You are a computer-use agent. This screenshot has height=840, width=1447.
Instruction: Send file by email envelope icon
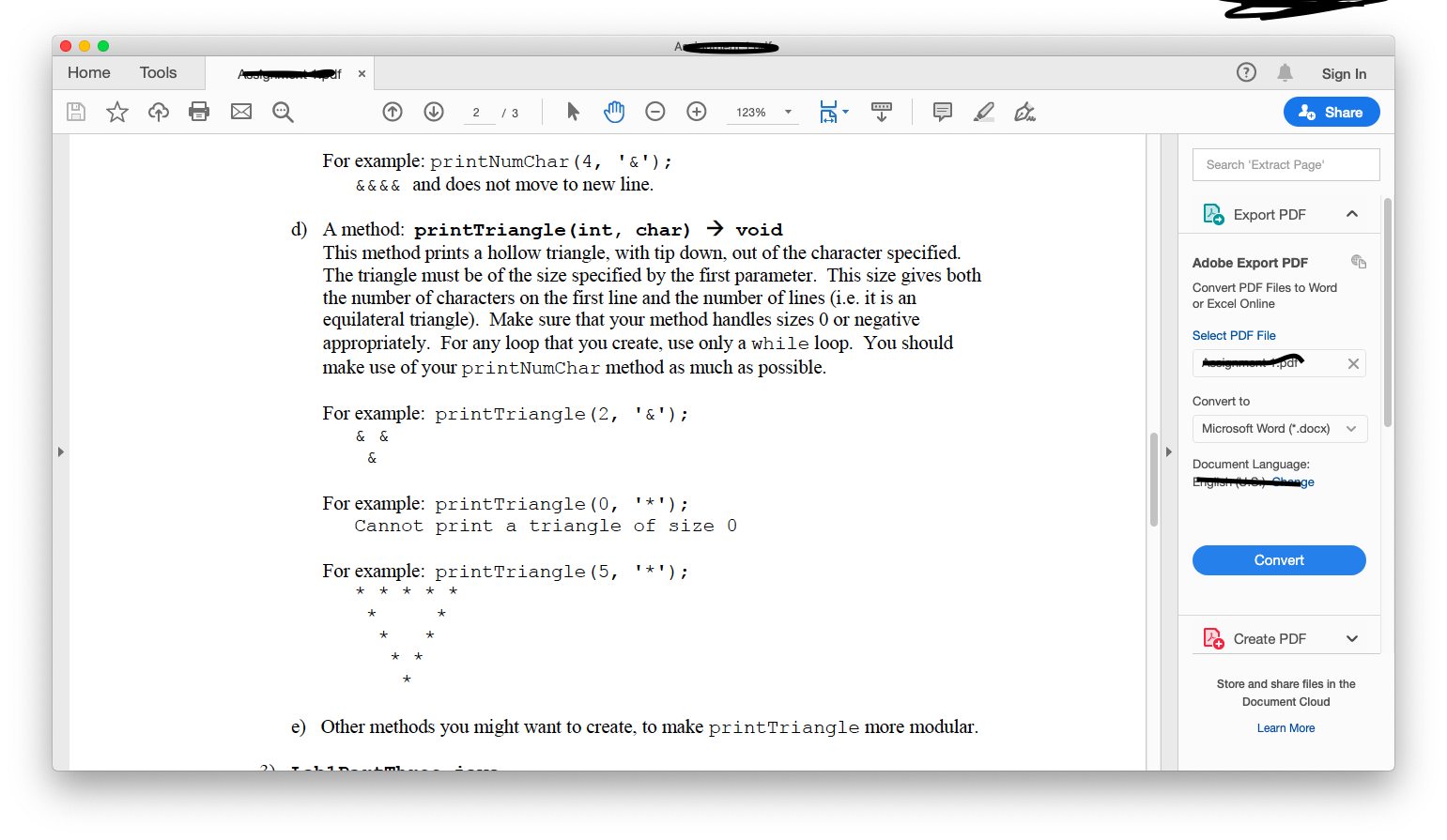pos(241,112)
